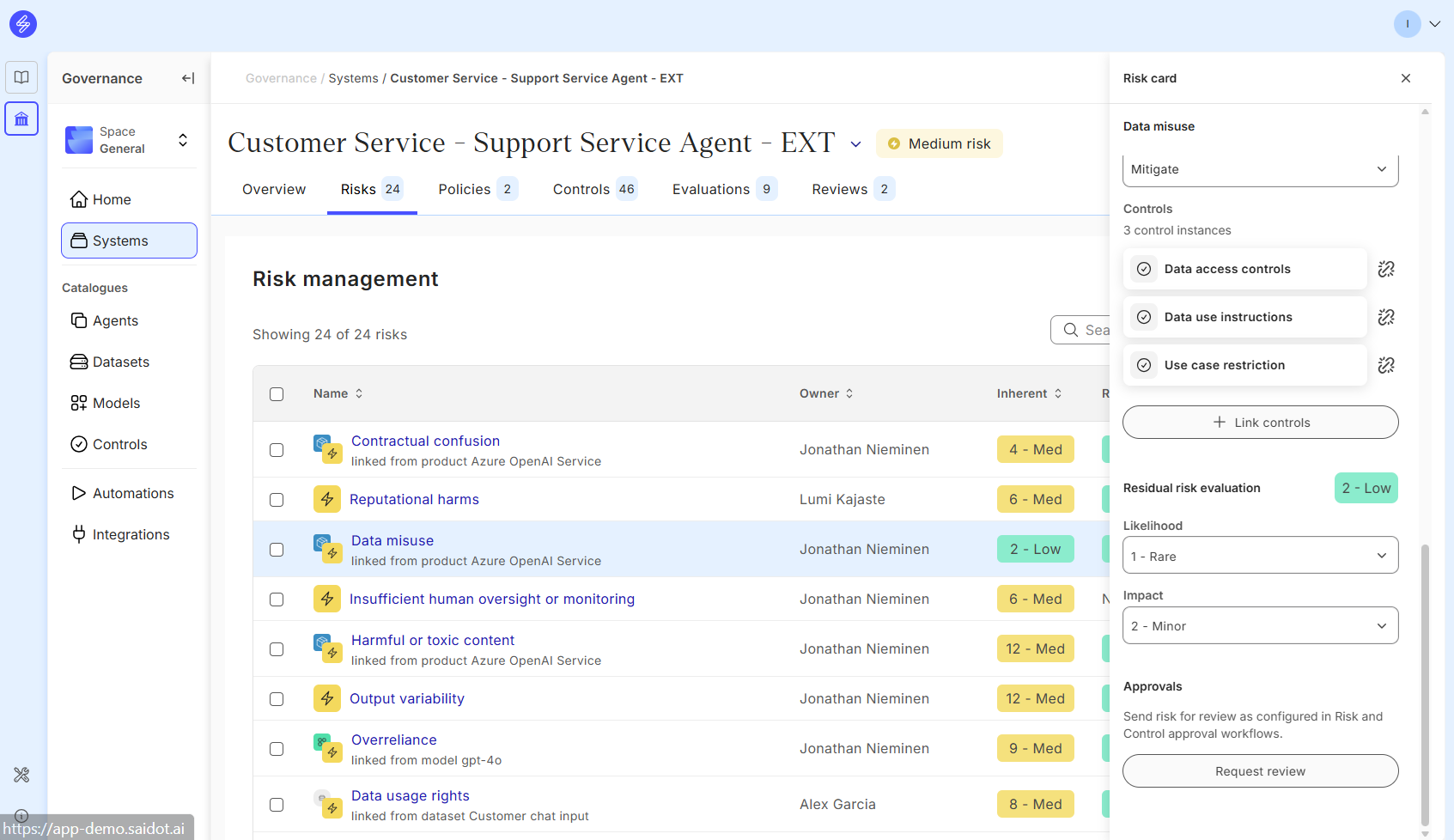This screenshot has width=1454, height=840.
Task: Open the Impact dropdown showing Minor
Action: point(1259,625)
